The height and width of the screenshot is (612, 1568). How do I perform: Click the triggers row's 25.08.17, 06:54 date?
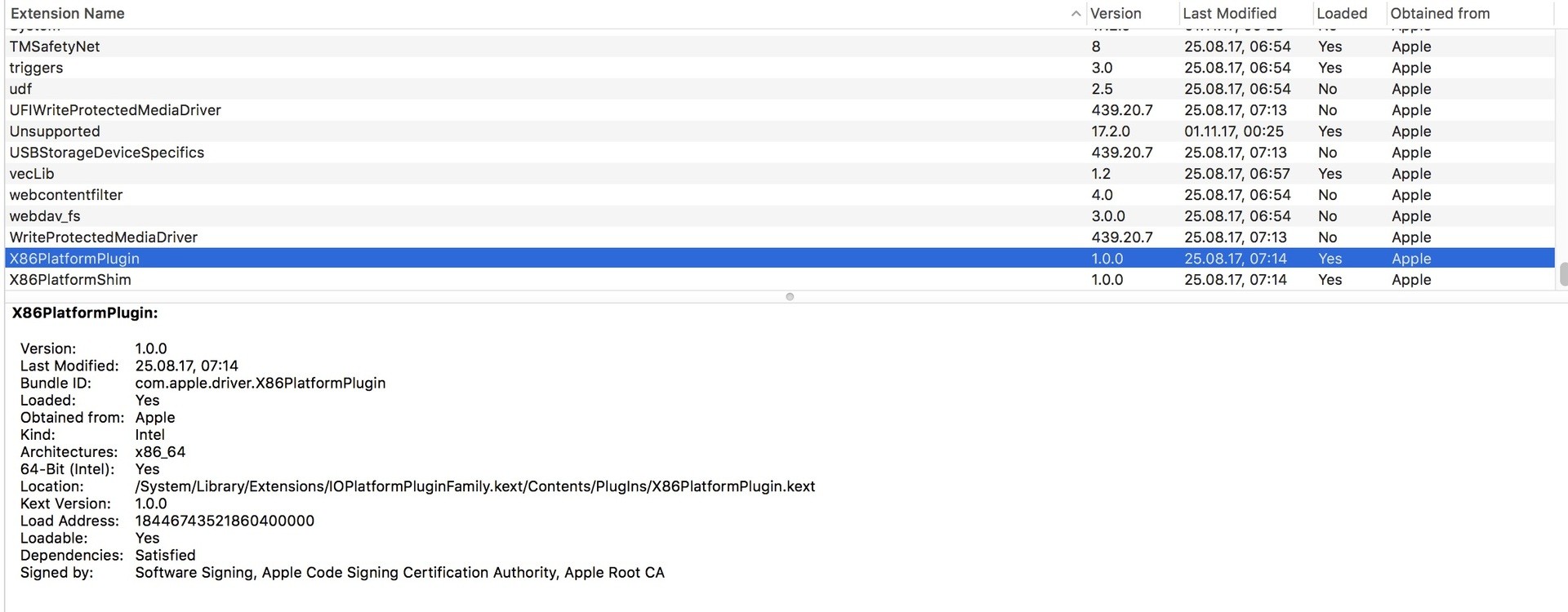1237,68
